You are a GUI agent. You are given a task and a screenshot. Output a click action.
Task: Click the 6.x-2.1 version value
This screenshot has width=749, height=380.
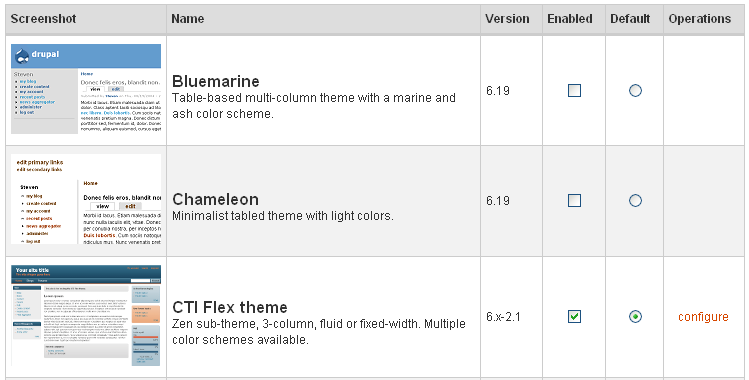click(x=503, y=317)
